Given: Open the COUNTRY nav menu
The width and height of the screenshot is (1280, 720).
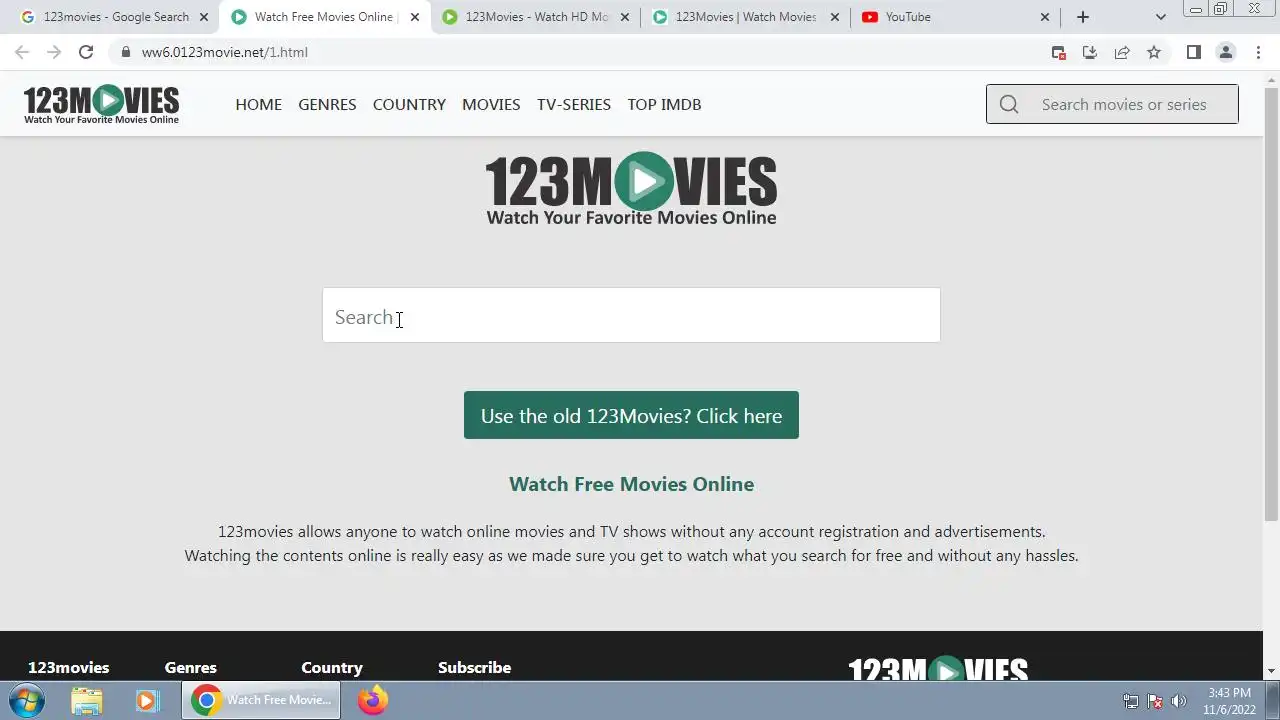Looking at the screenshot, I should 409,104.
